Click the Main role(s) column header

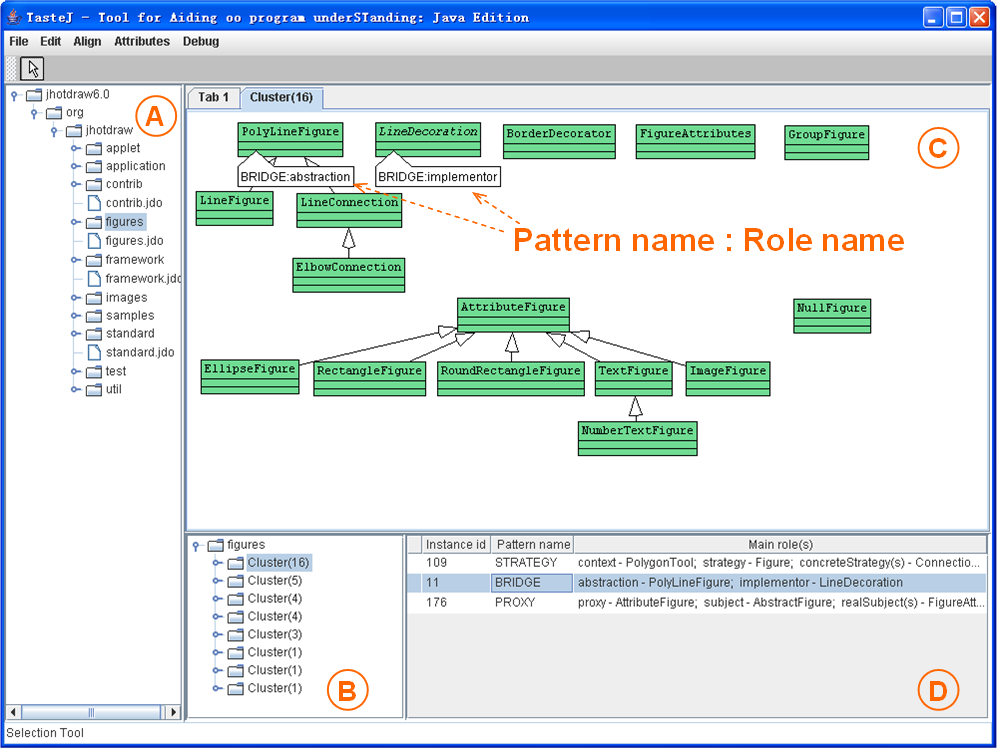click(x=780, y=544)
